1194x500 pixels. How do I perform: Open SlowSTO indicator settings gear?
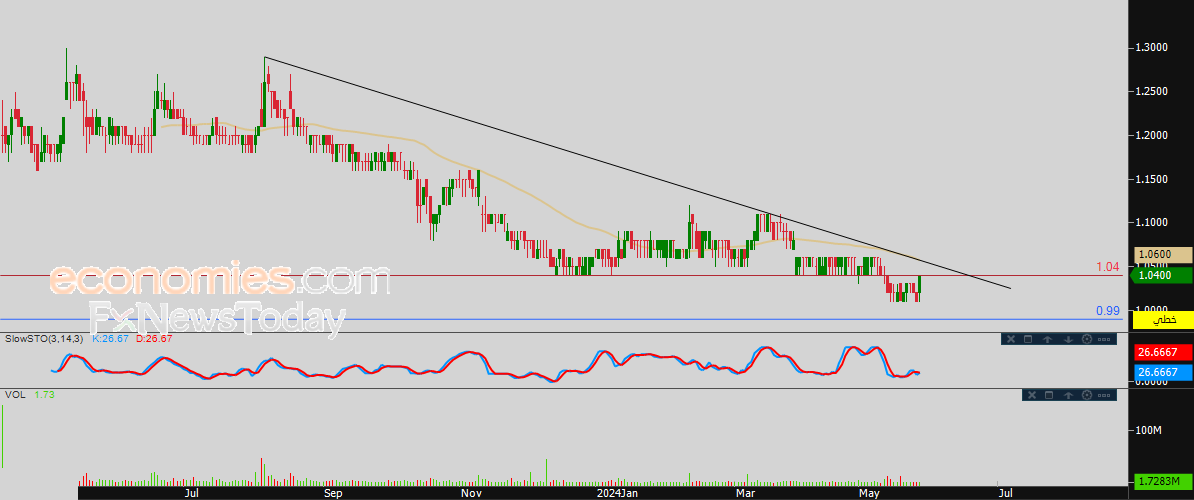[x=1087, y=339]
